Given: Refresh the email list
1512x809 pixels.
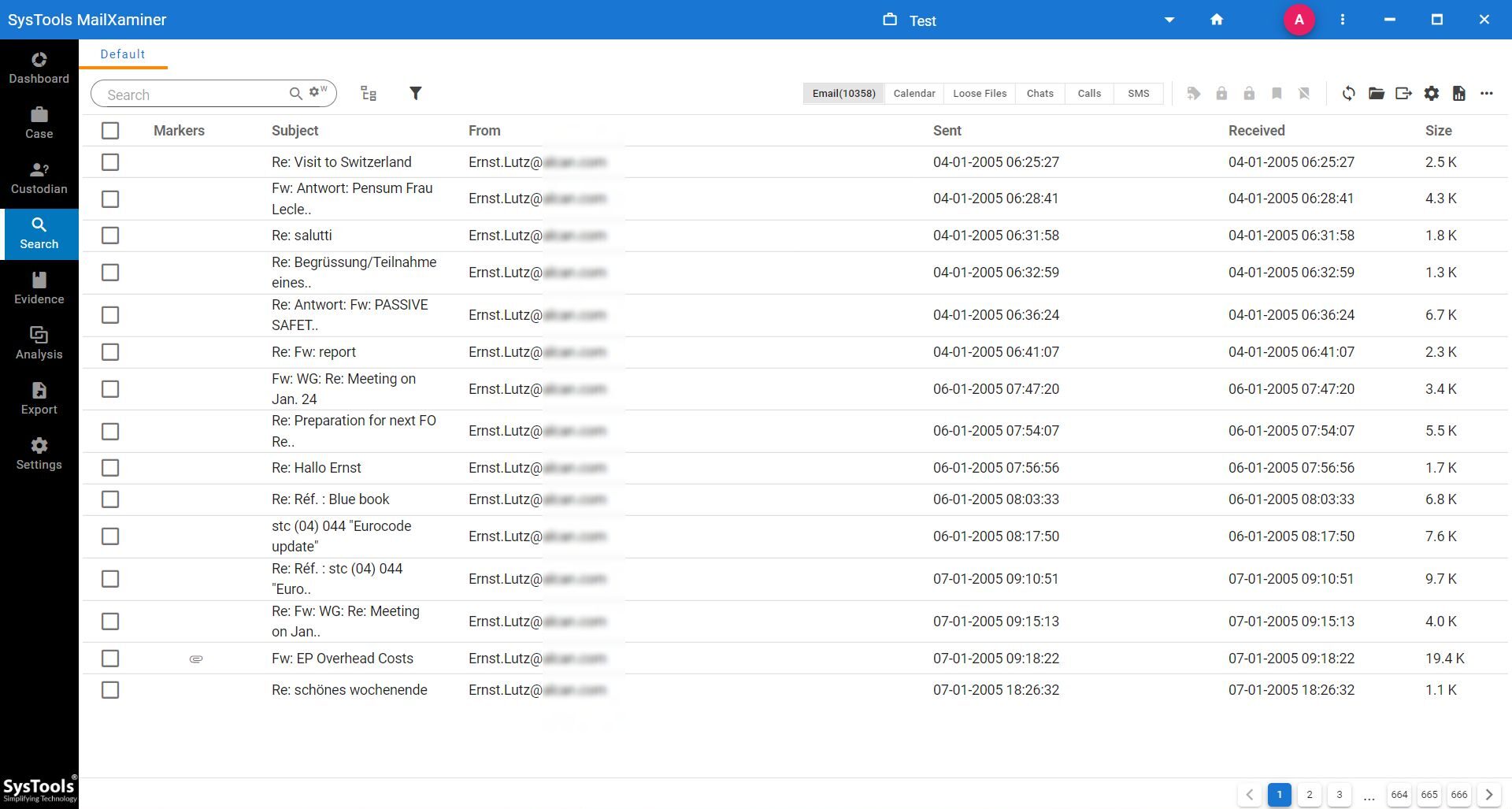Looking at the screenshot, I should pyautogui.click(x=1349, y=94).
